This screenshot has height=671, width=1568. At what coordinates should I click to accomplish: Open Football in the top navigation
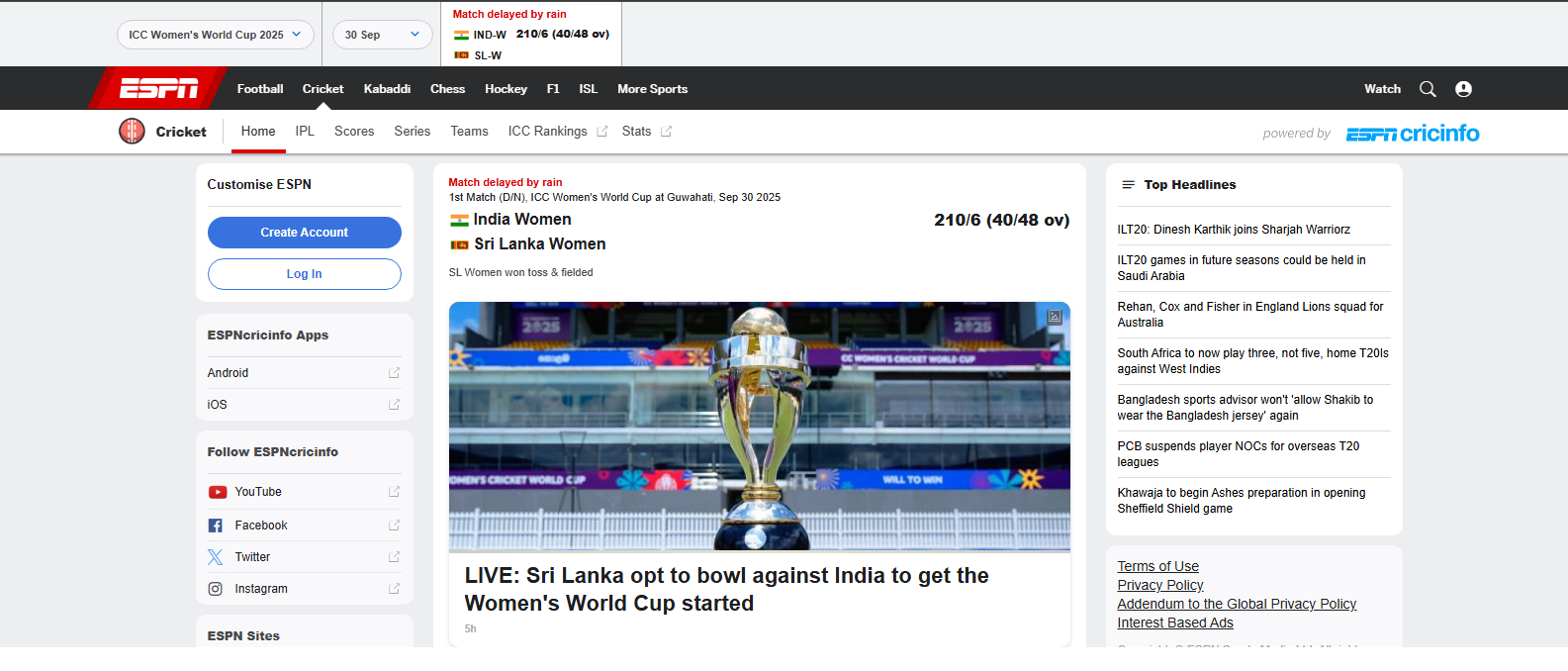tap(260, 89)
